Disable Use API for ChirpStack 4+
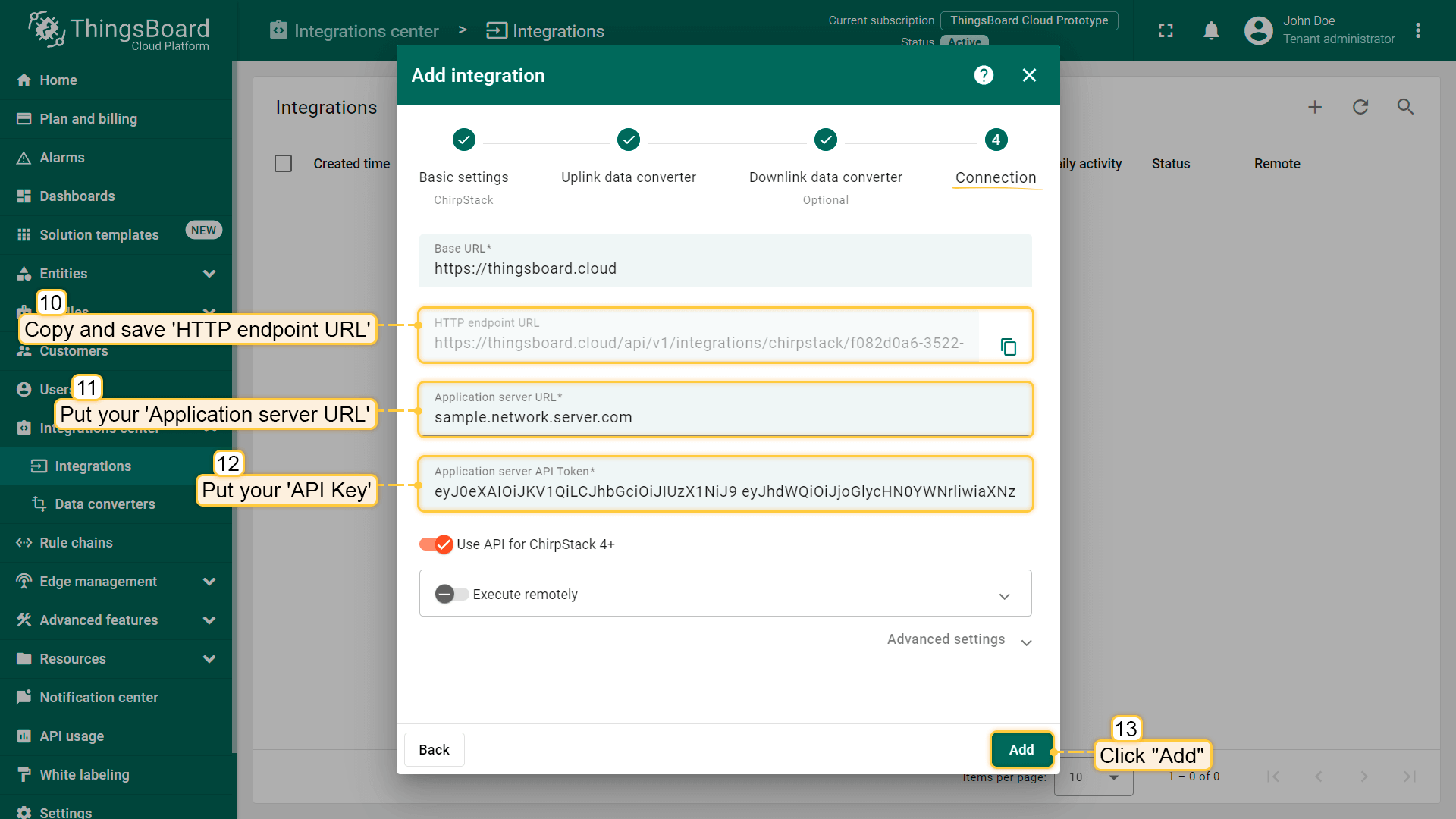 pyautogui.click(x=437, y=544)
